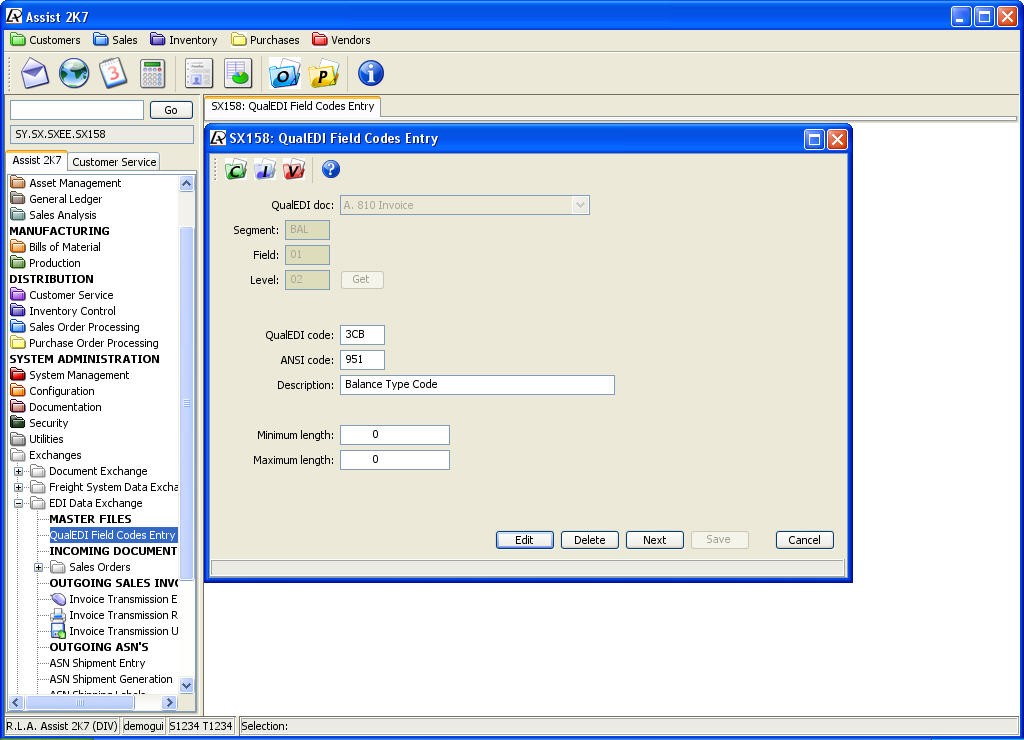Select the Assist 2K7 sidebar tab
This screenshot has height=740, width=1024.
click(x=37, y=160)
